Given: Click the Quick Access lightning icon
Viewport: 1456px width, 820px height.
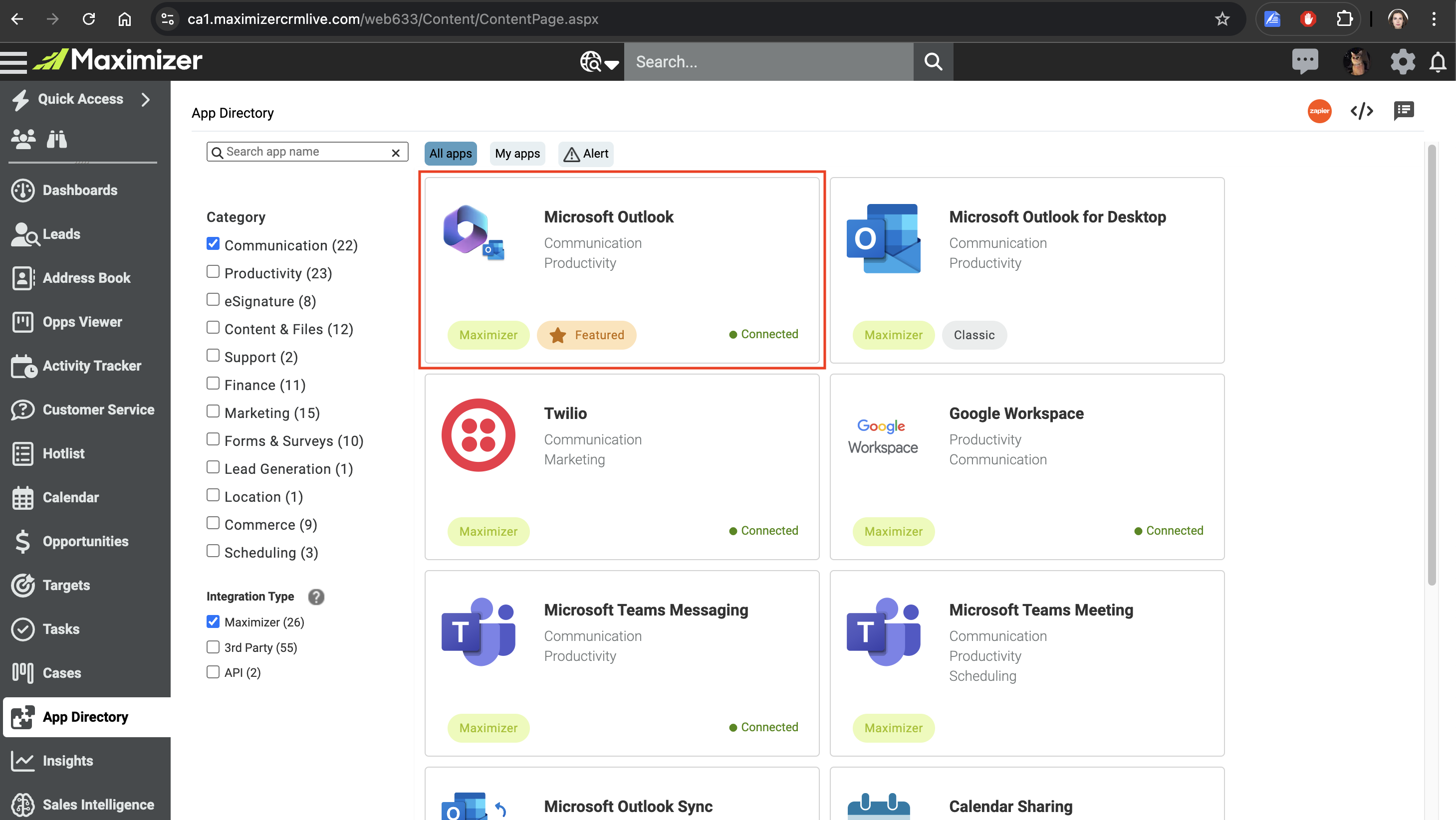Looking at the screenshot, I should (x=20, y=99).
